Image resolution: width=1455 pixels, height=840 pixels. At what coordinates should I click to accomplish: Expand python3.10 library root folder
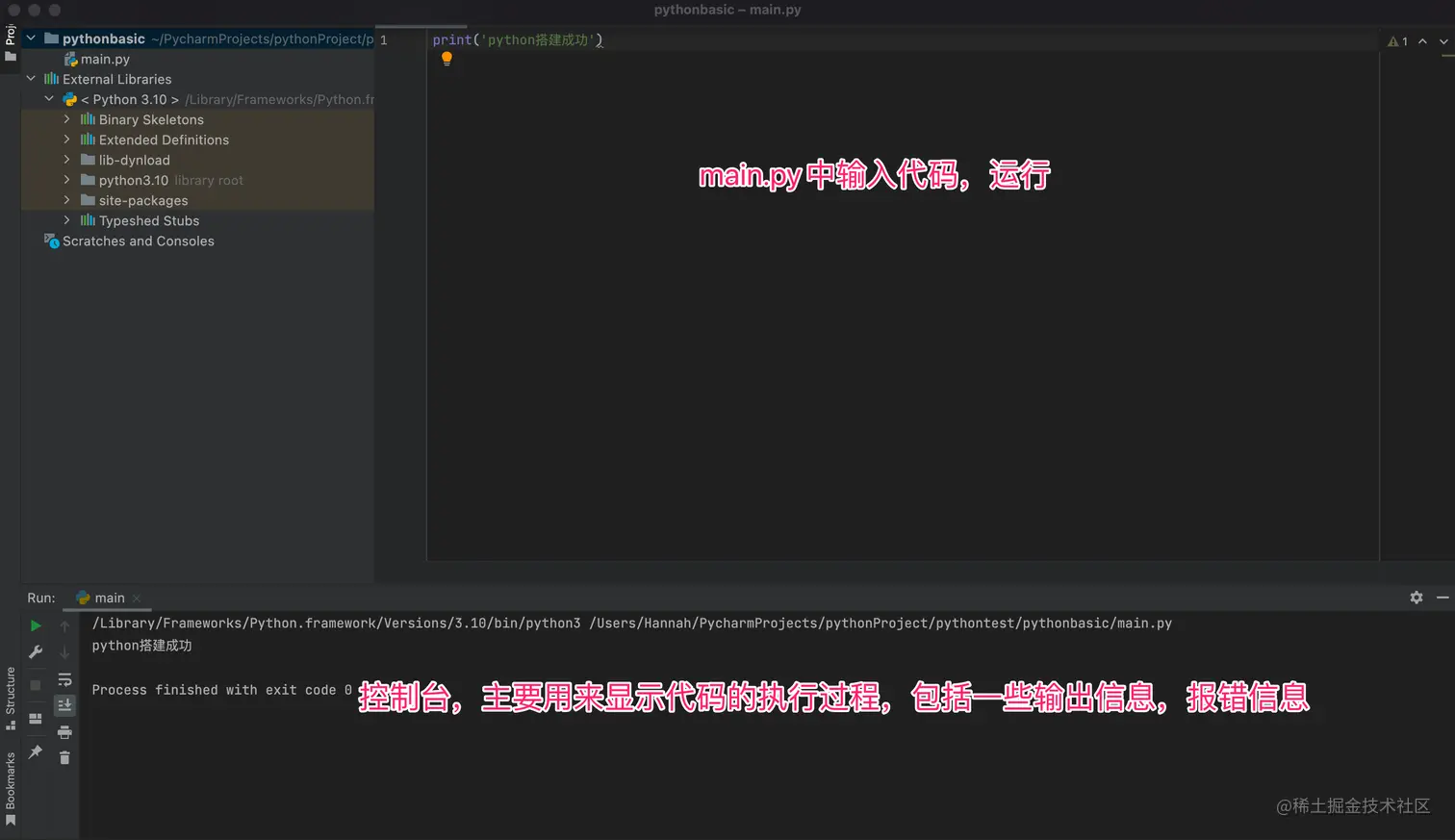click(66, 180)
